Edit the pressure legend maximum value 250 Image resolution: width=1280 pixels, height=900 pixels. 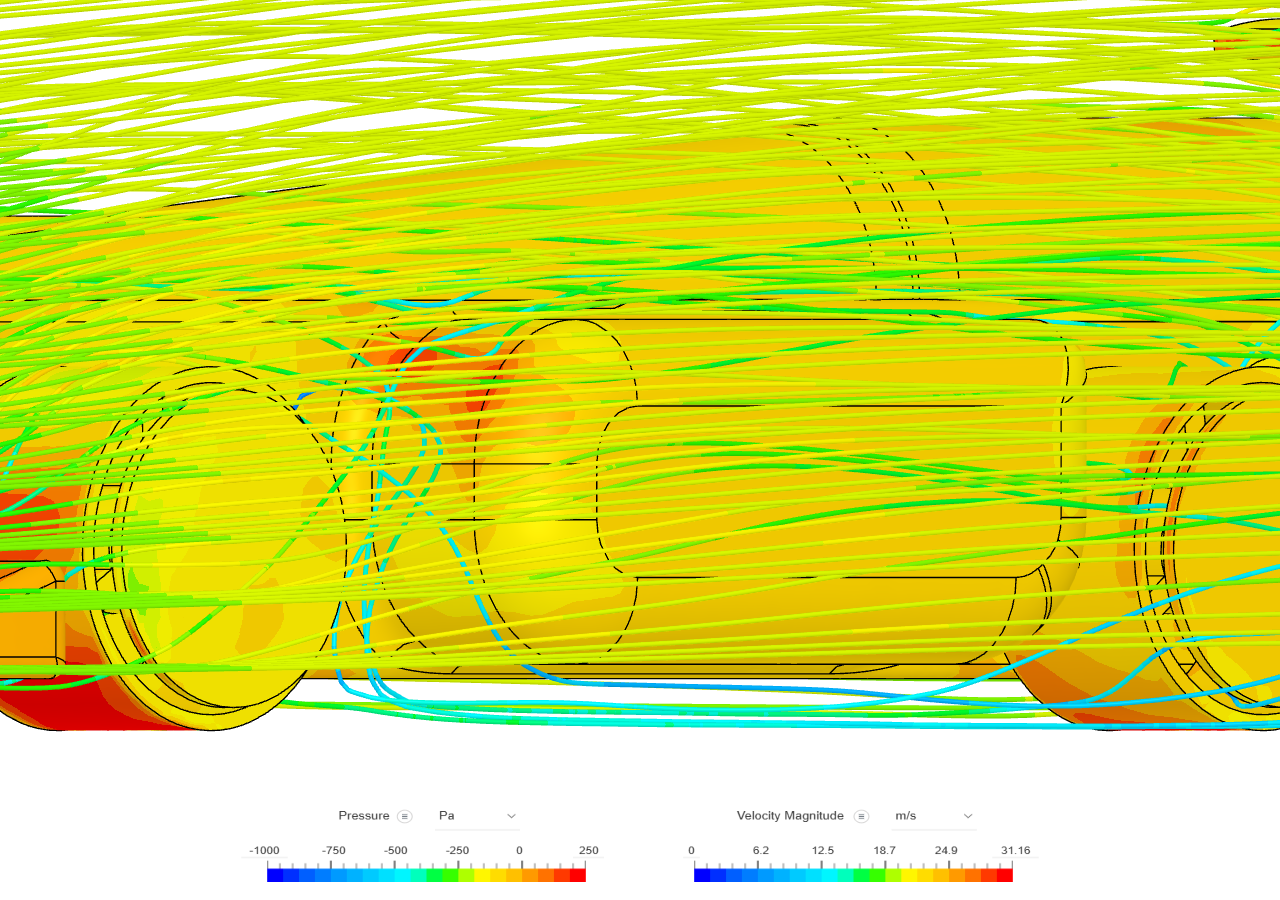click(589, 851)
